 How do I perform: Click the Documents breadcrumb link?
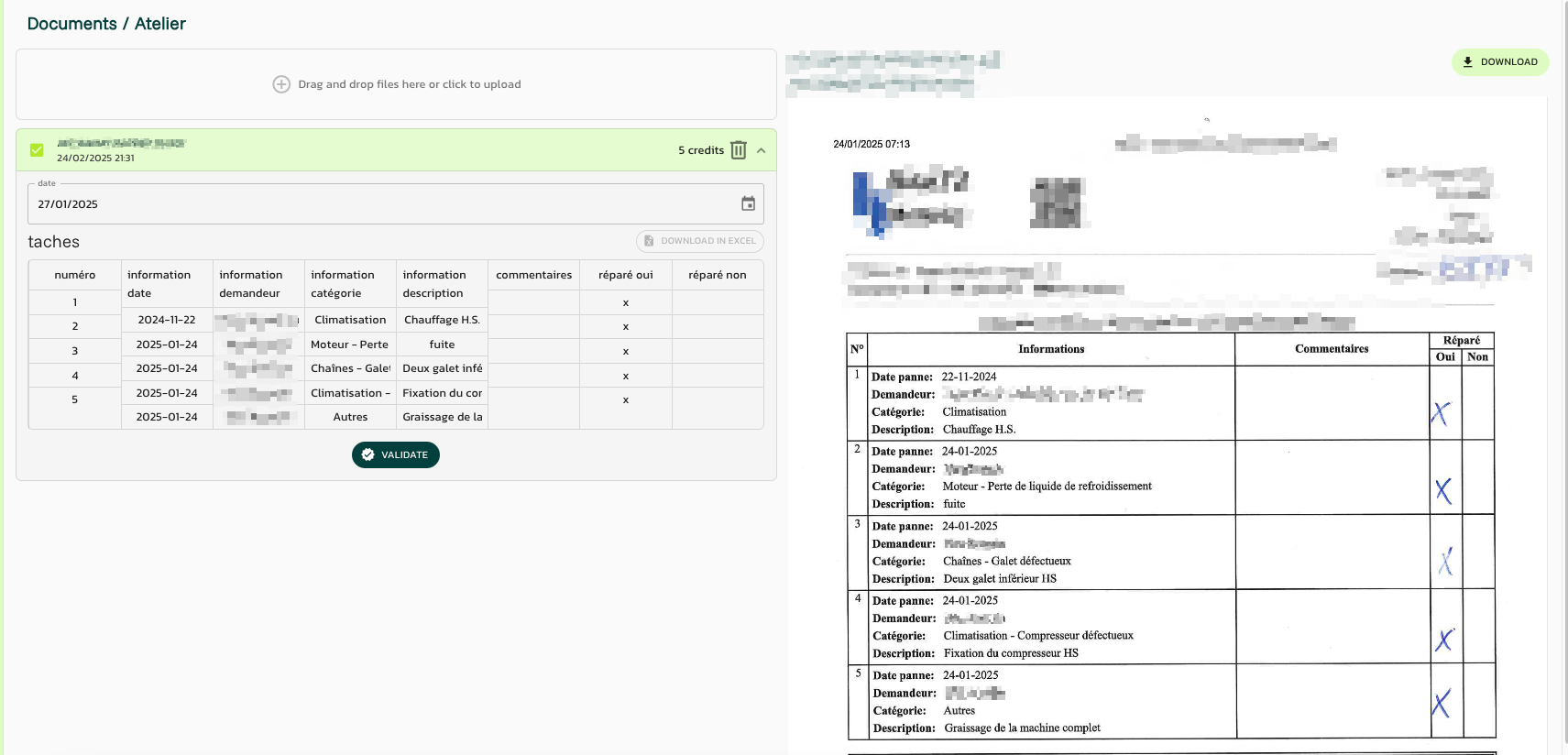click(71, 24)
